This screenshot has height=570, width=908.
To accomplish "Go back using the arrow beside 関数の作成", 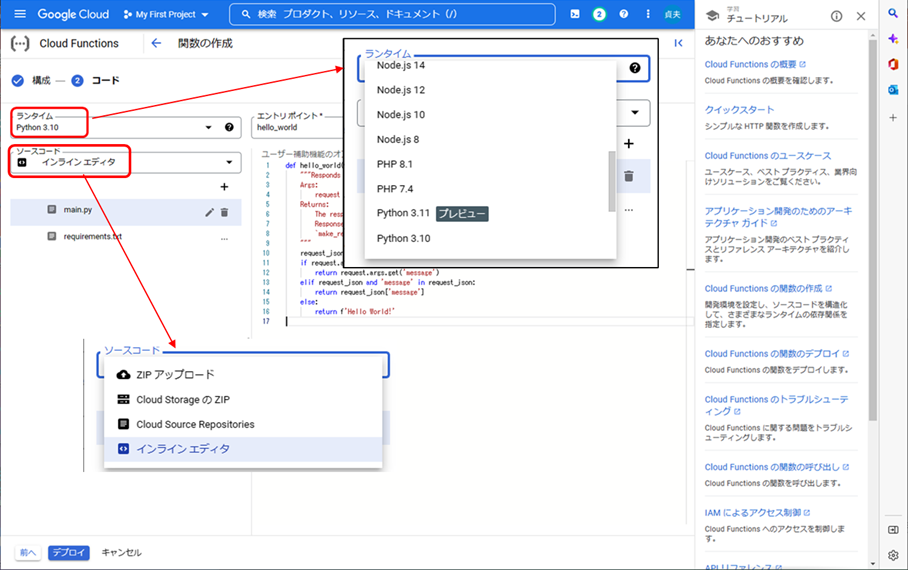I will 155,43.
